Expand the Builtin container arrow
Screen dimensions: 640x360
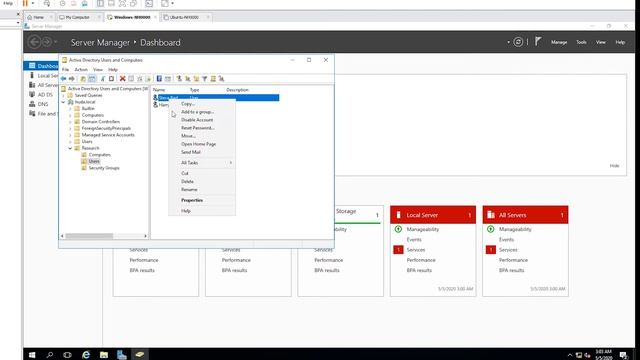70,109
